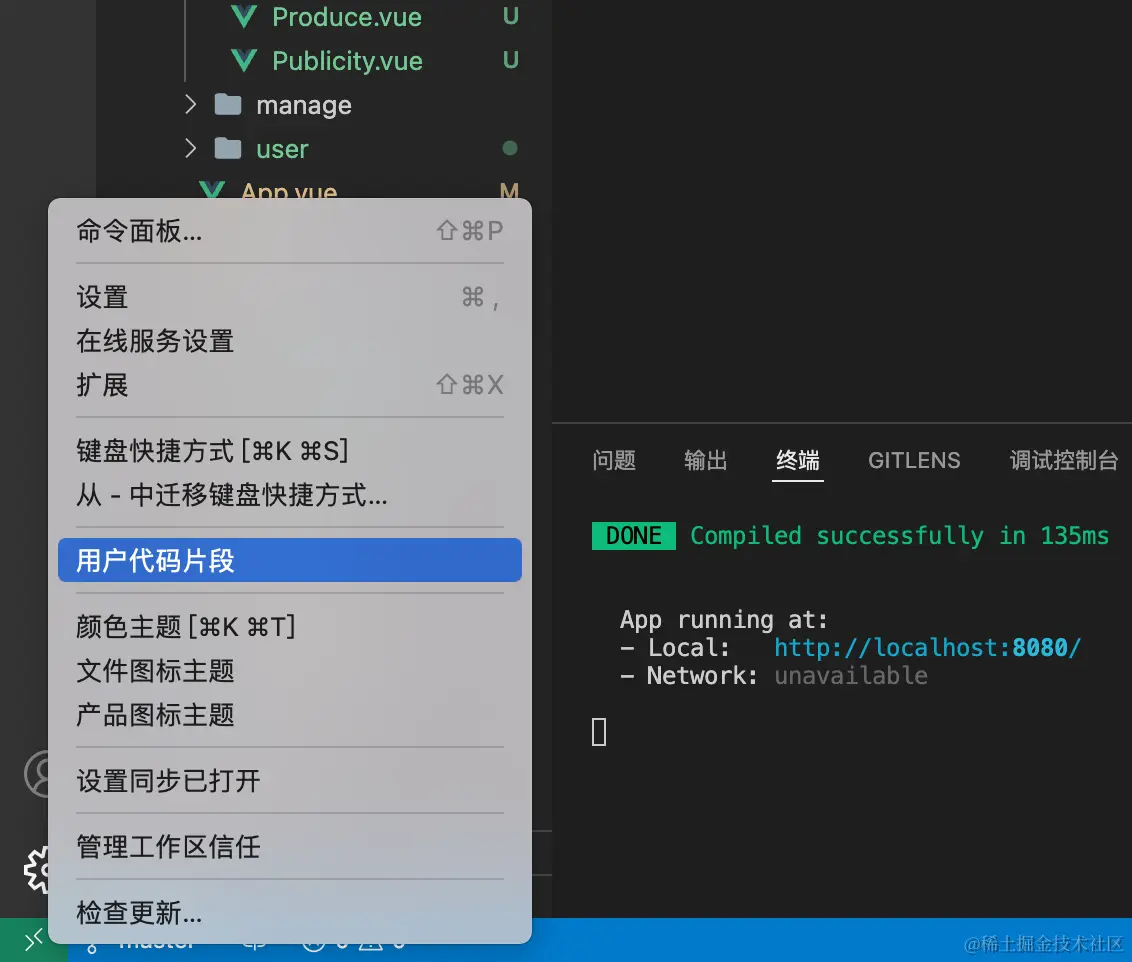
Task: Click inside the terminal input area
Action: [700, 731]
